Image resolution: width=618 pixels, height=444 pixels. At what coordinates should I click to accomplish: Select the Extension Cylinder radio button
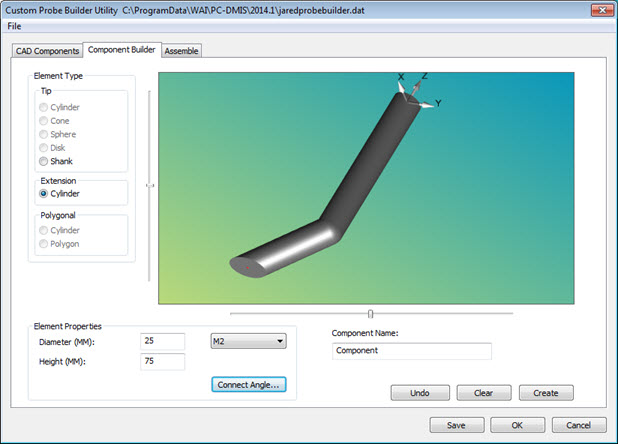pyautogui.click(x=43, y=194)
